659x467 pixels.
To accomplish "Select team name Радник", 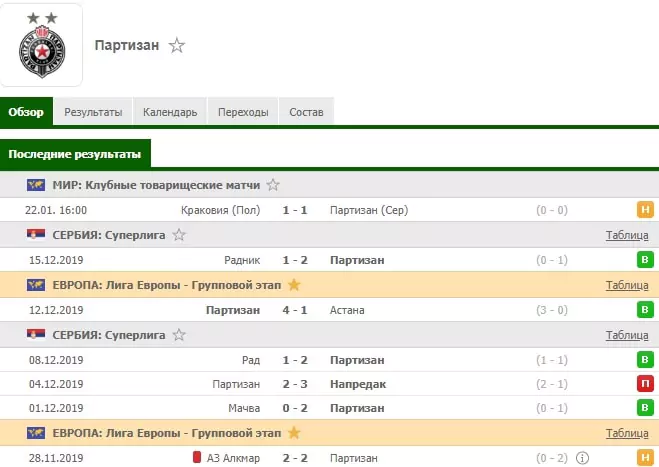I will (x=242, y=260).
